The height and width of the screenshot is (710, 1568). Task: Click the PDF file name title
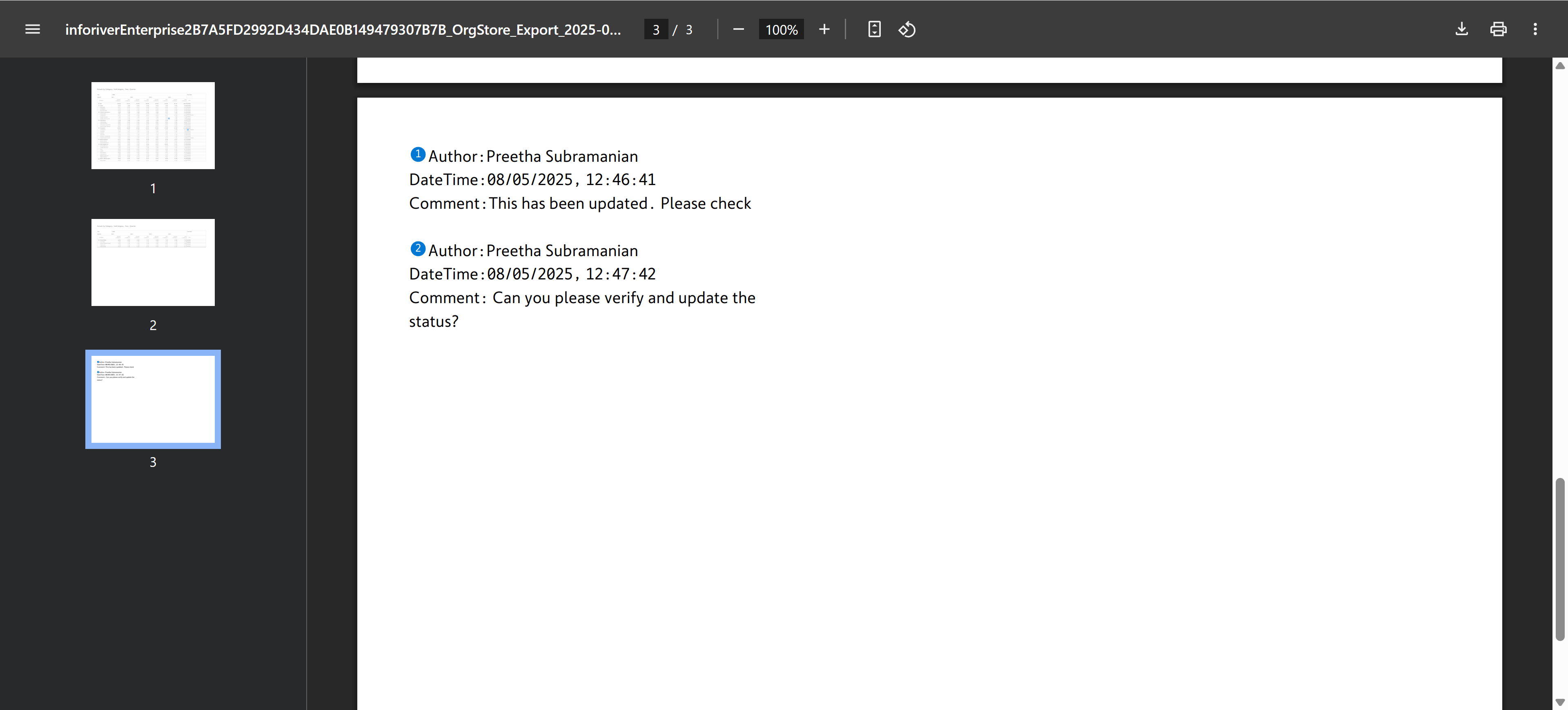coord(343,29)
